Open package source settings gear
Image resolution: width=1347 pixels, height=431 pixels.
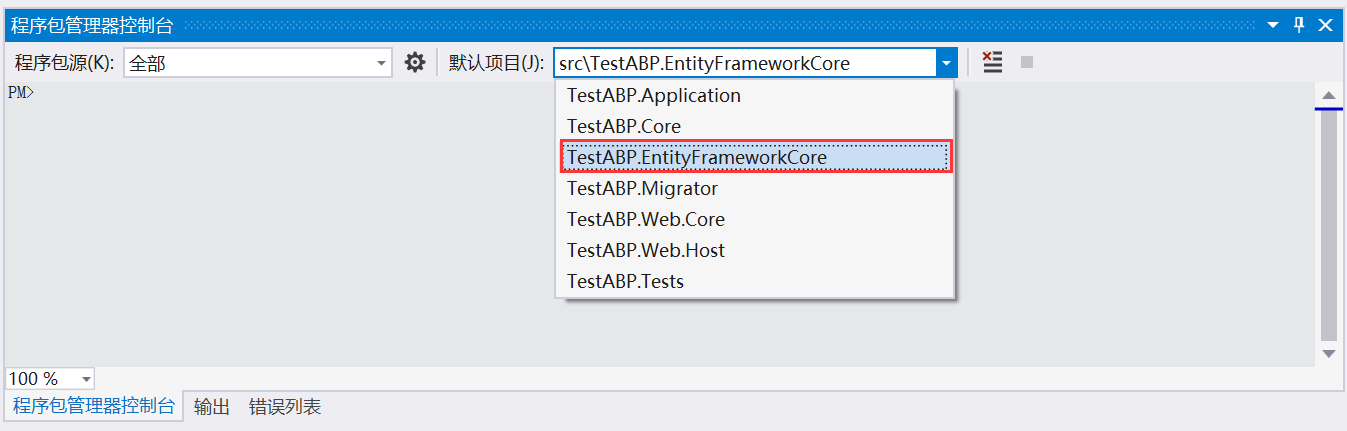[x=415, y=63]
